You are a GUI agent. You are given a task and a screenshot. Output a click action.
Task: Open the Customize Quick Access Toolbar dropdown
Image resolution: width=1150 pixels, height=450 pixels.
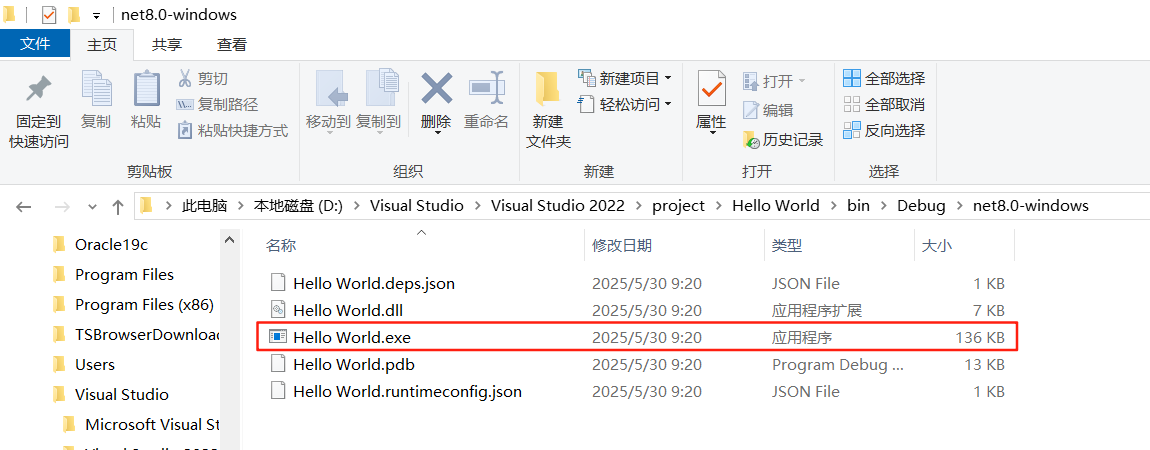click(x=97, y=15)
